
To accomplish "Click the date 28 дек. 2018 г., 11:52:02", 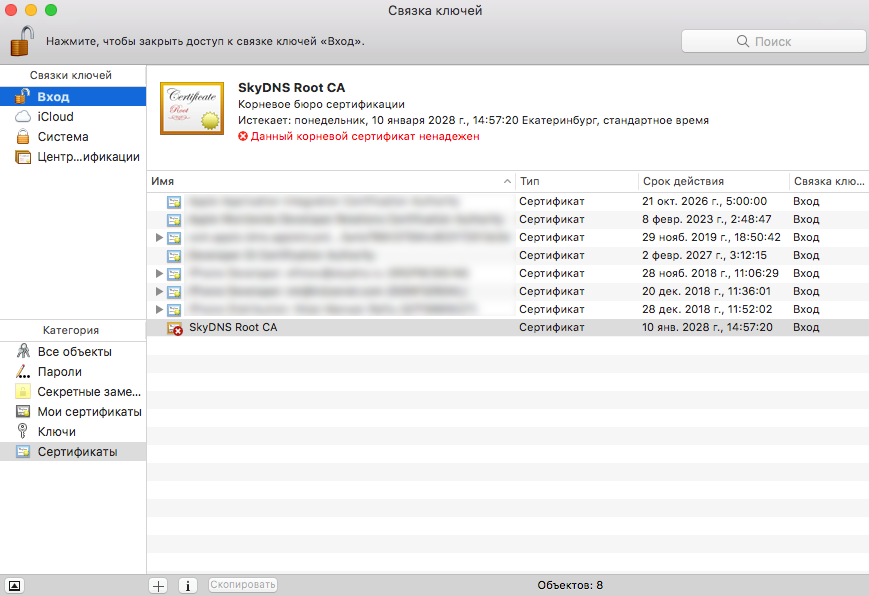I will tap(707, 309).
